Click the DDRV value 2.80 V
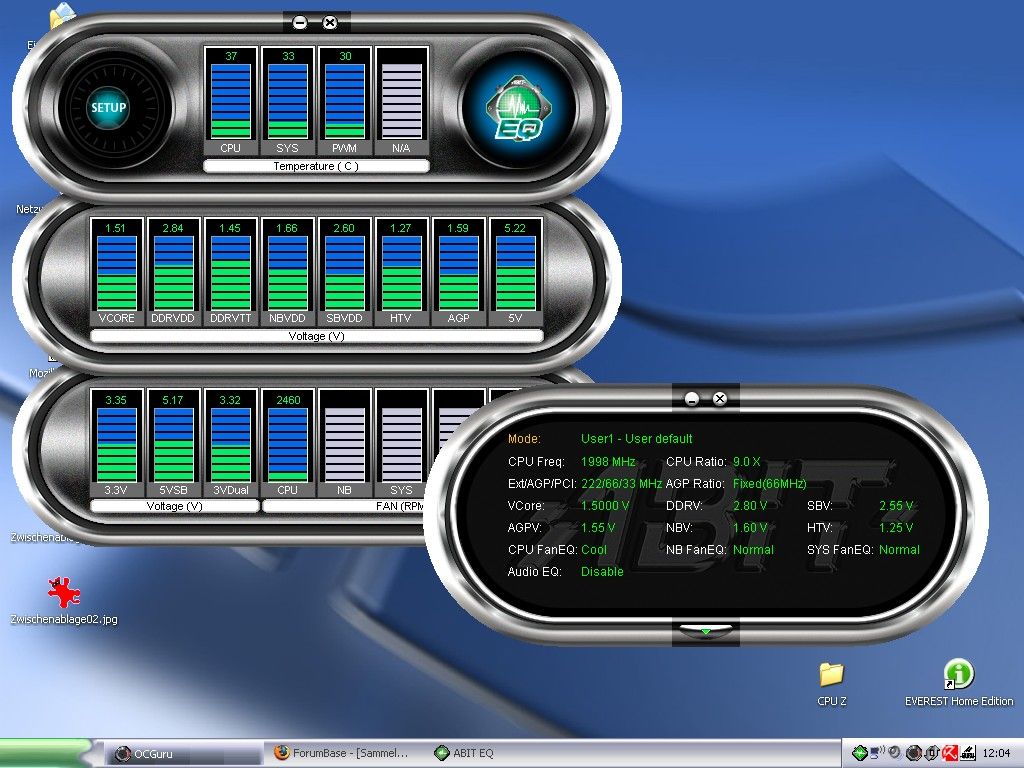1024x768 pixels. pyautogui.click(x=750, y=506)
